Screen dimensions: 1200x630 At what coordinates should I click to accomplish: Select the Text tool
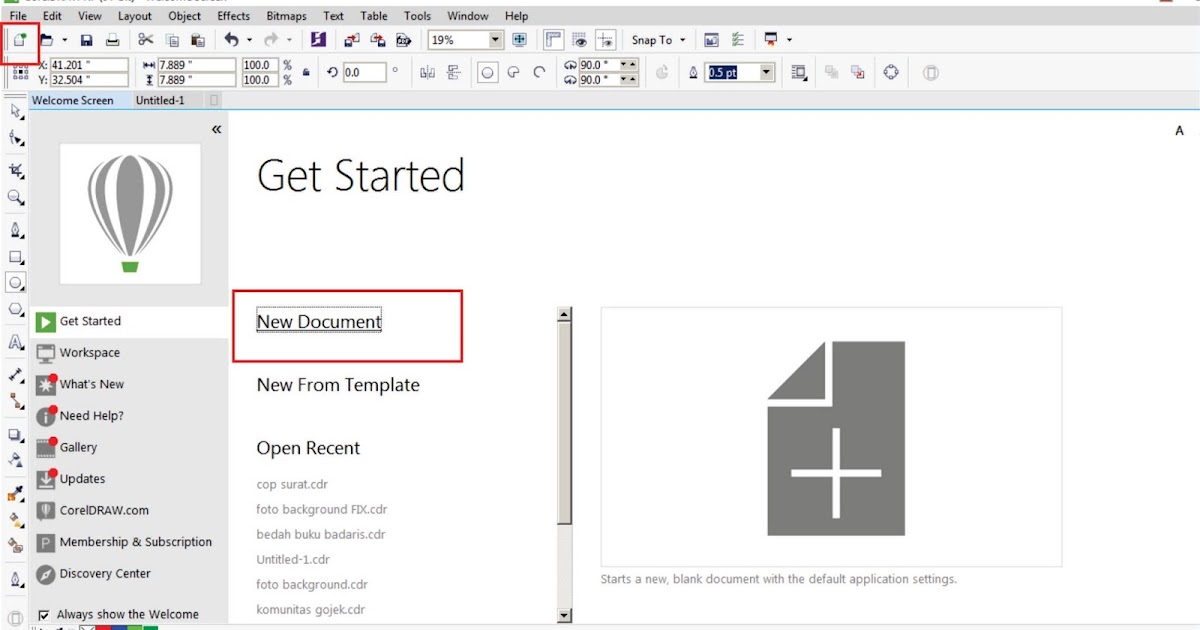pos(15,339)
